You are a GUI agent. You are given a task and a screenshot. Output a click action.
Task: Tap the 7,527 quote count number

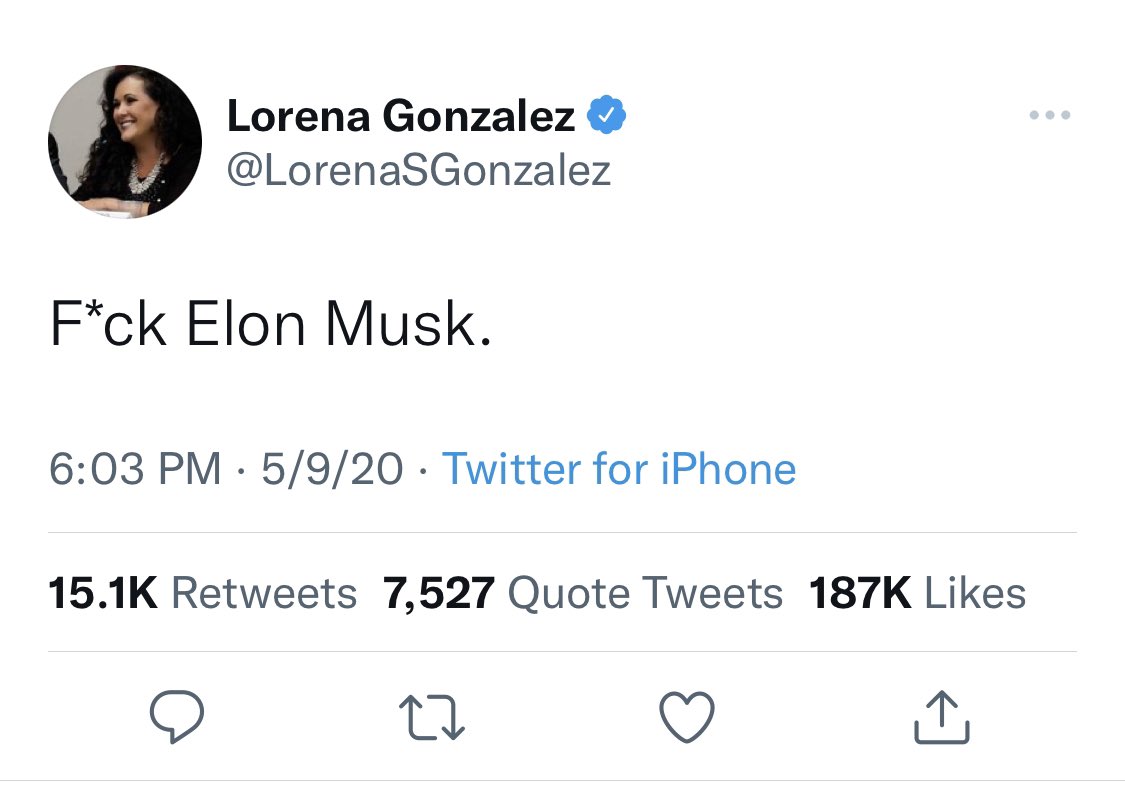(x=439, y=593)
